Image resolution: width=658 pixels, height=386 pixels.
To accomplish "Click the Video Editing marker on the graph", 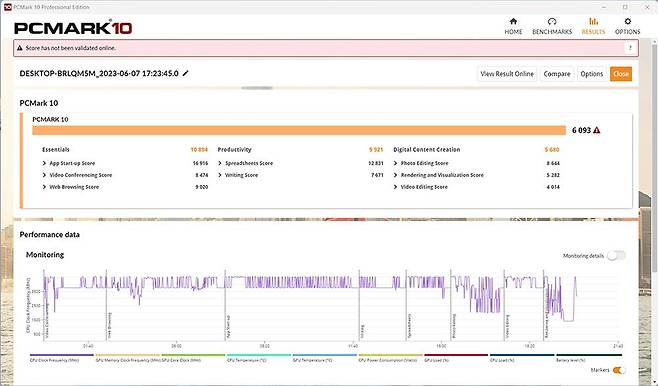I will (507, 326).
